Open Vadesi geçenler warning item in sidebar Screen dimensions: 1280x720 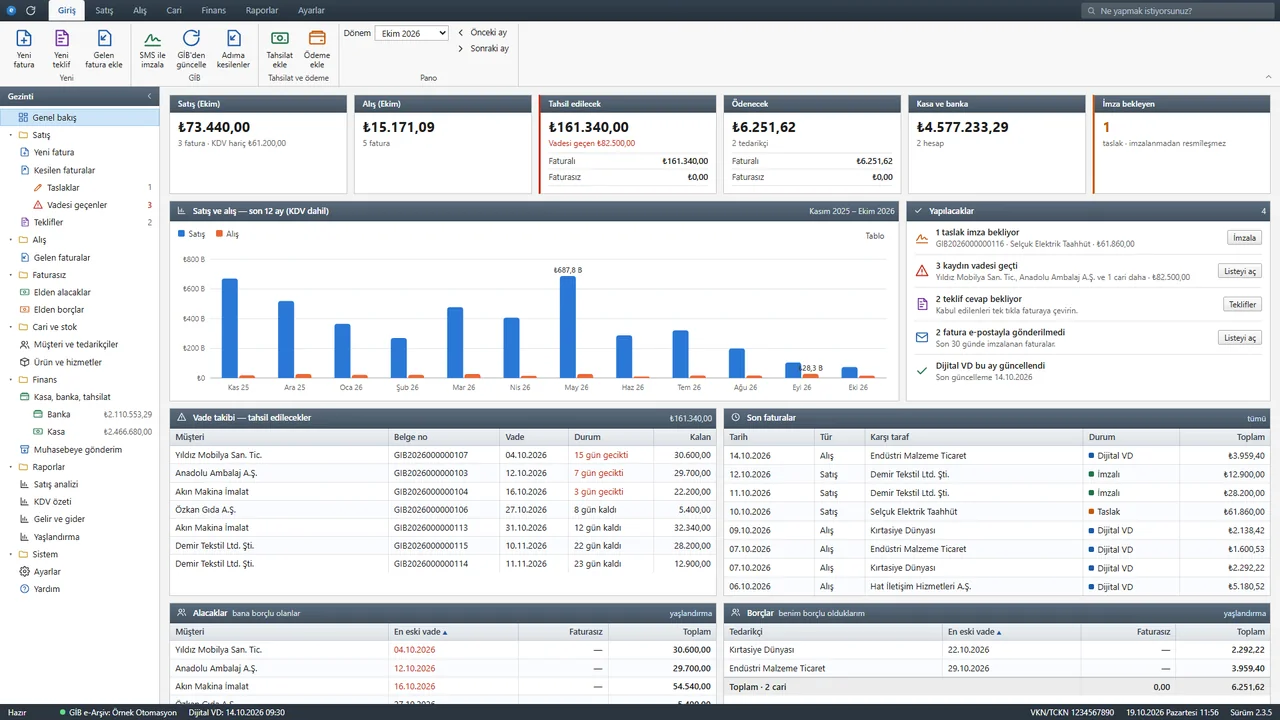click(80, 205)
